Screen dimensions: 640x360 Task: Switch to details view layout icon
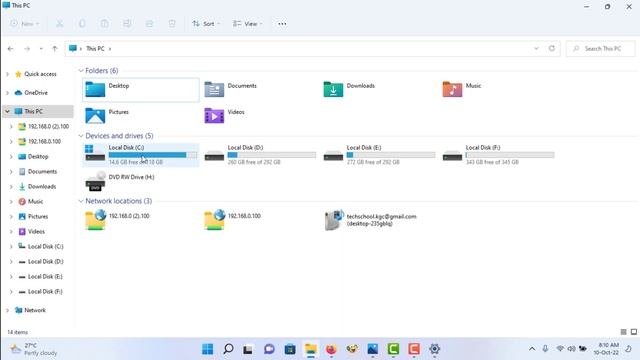(623, 332)
